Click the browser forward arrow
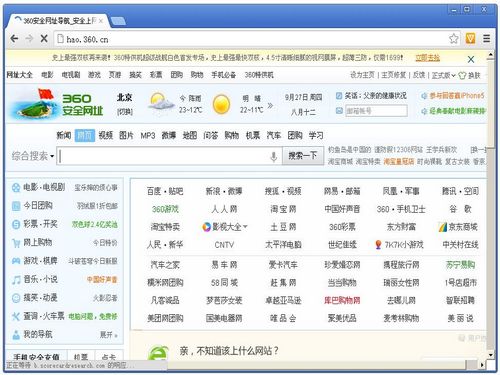This screenshot has width=500, height=375. point(29,39)
